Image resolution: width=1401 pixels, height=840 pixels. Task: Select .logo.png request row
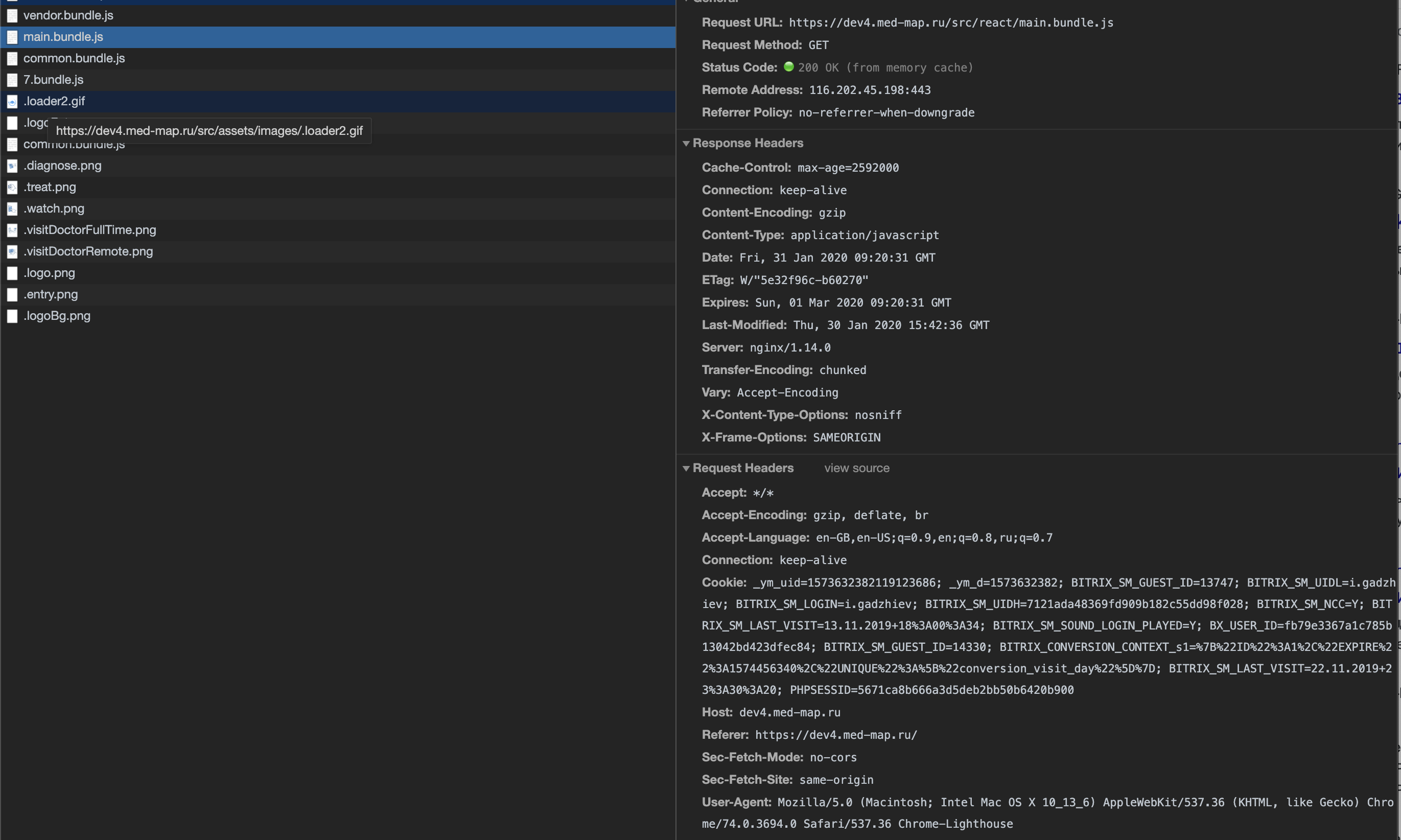(x=338, y=273)
